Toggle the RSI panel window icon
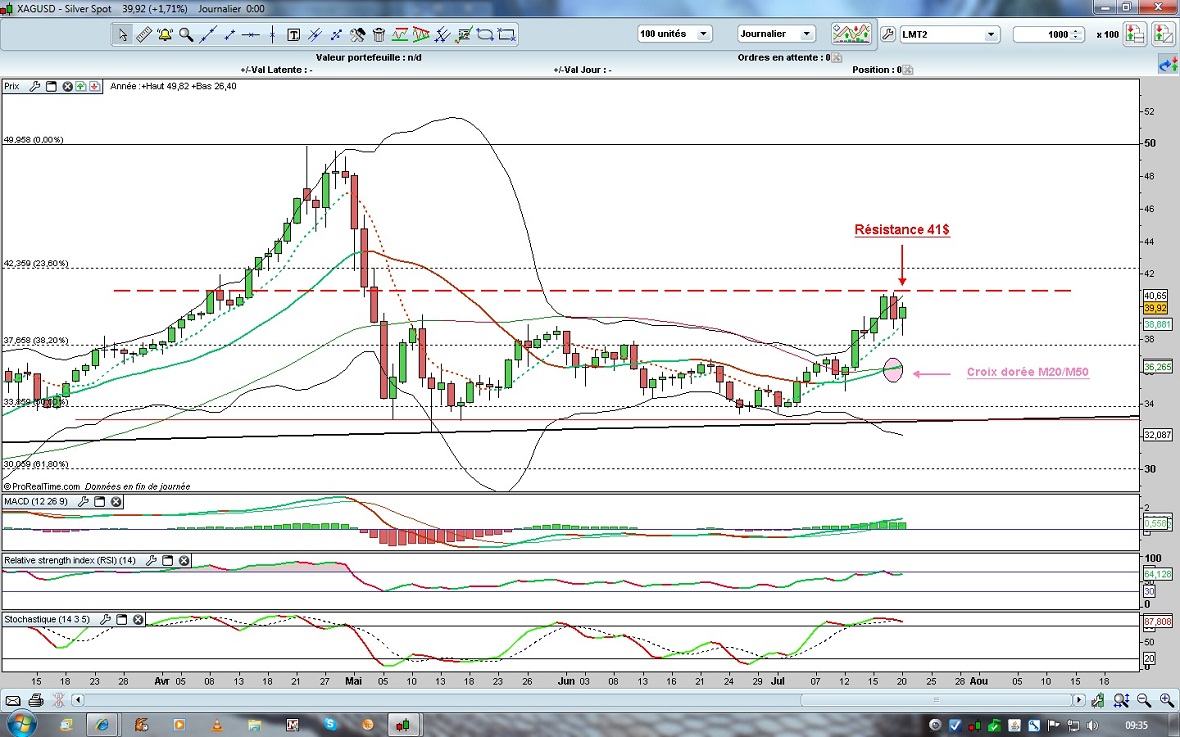Screen dimensions: 1180x737 coord(167,561)
